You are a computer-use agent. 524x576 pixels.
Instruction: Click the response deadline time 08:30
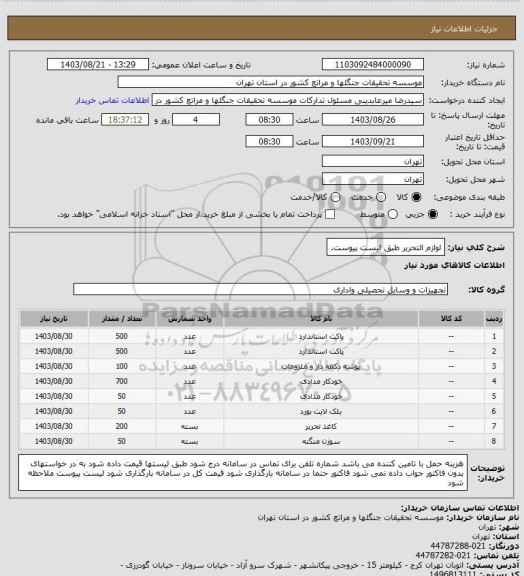click(x=269, y=120)
